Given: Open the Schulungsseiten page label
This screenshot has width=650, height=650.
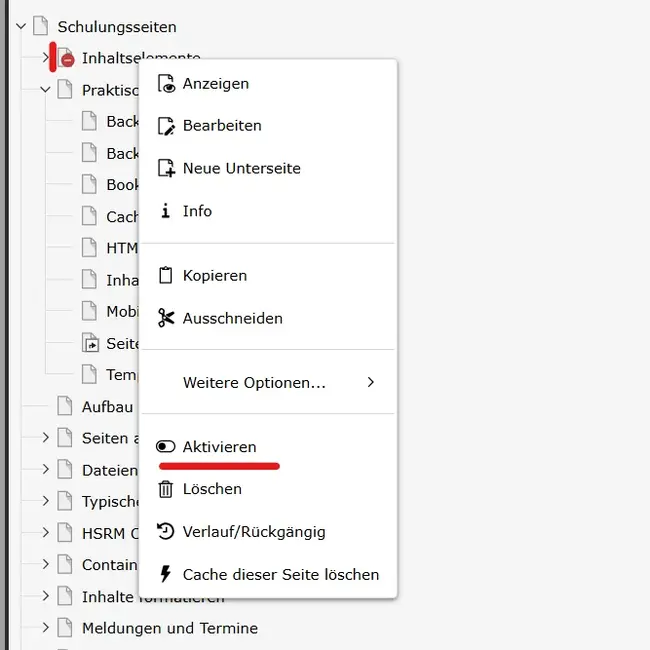Looking at the screenshot, I should [117, 27].
